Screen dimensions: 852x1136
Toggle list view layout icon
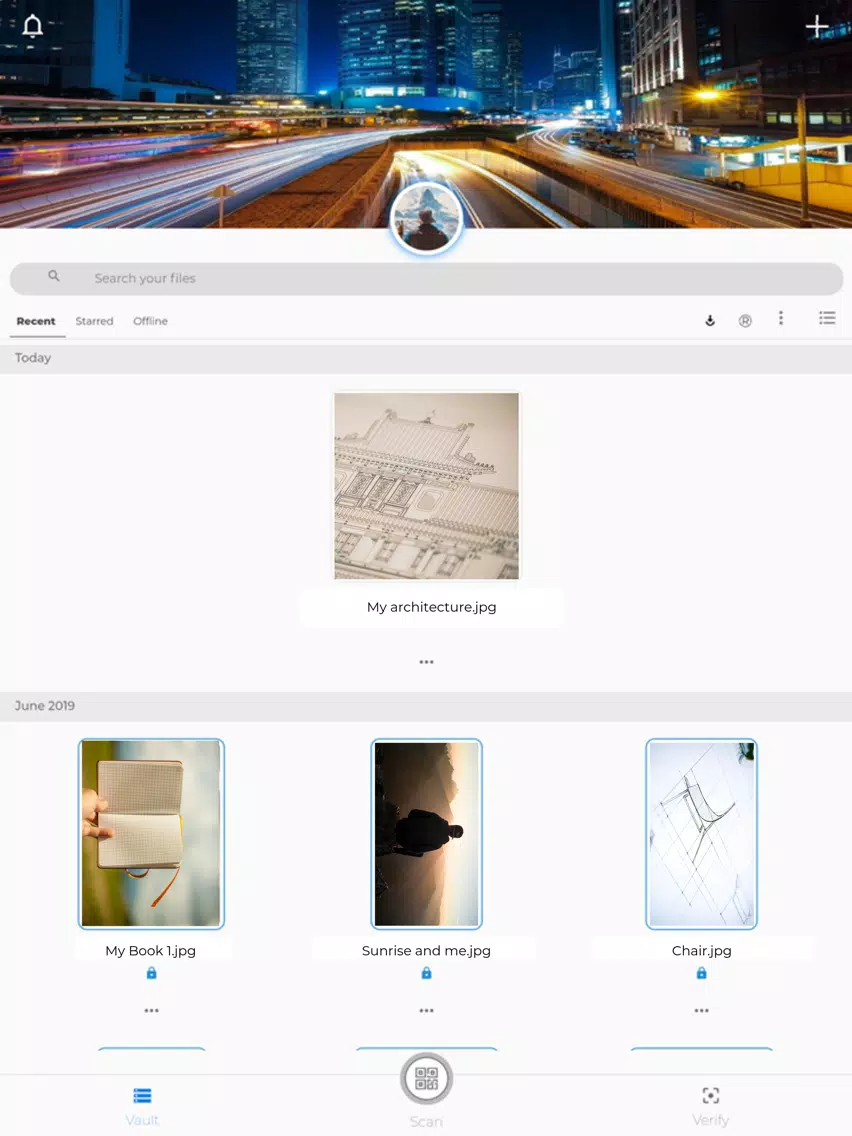click(x=827, y=318)
